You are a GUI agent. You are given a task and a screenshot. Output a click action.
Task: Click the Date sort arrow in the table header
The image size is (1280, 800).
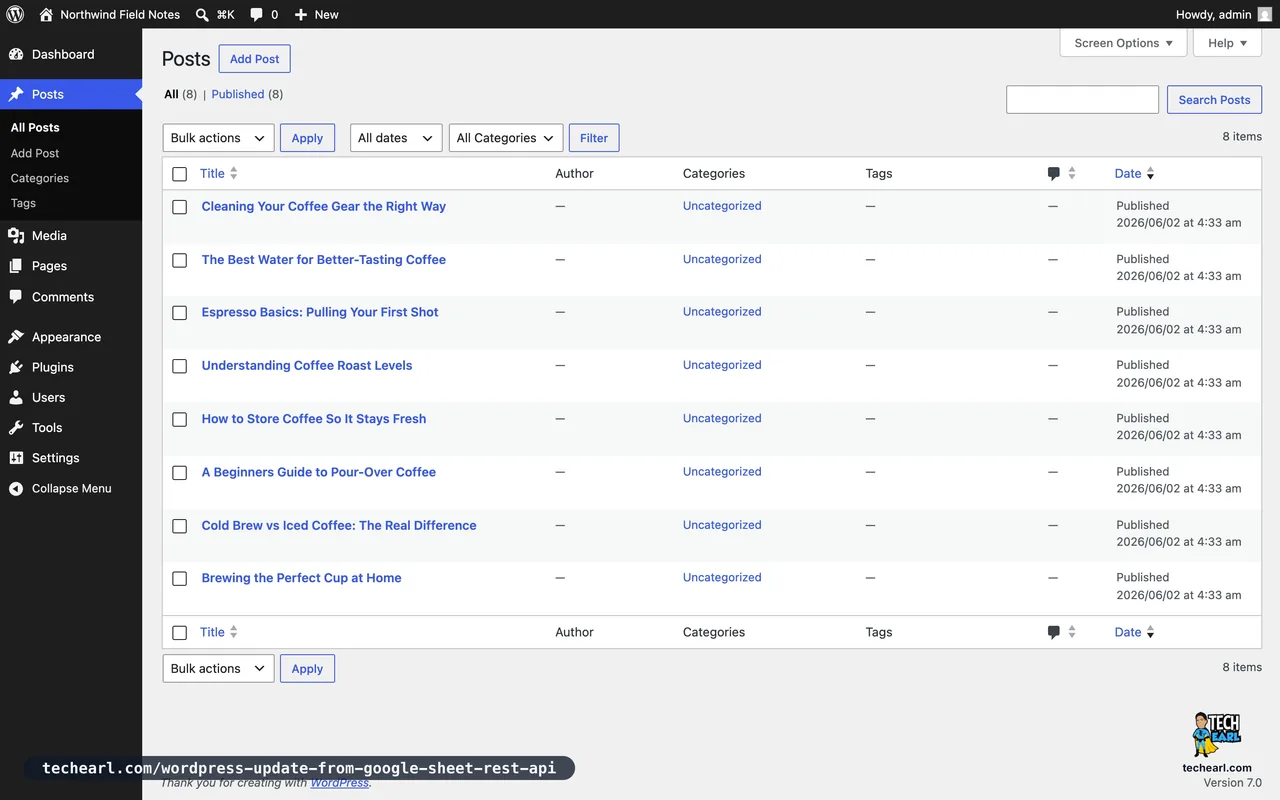pos(1150,174)
